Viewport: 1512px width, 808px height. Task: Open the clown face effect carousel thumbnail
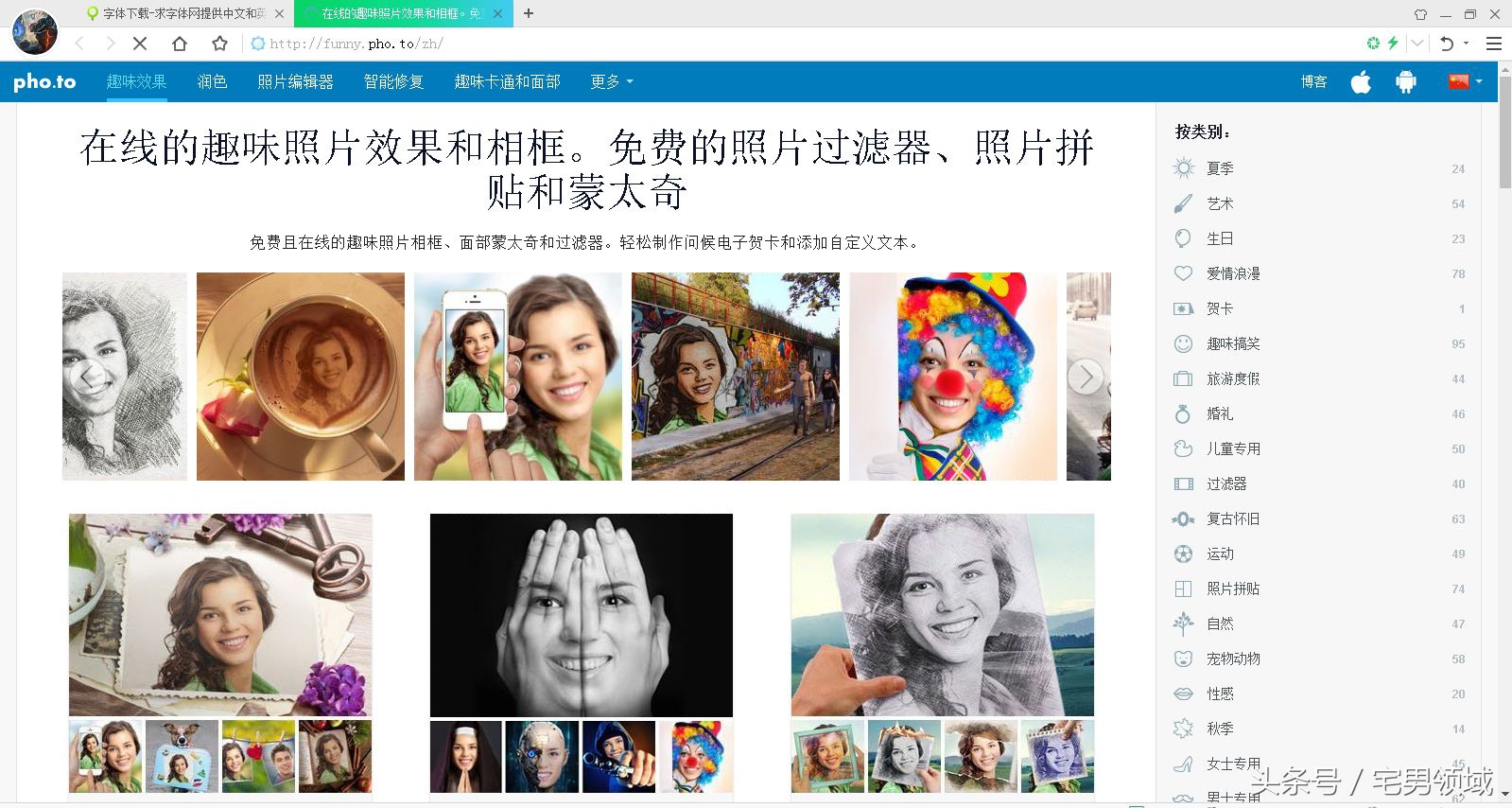(953, 377)
